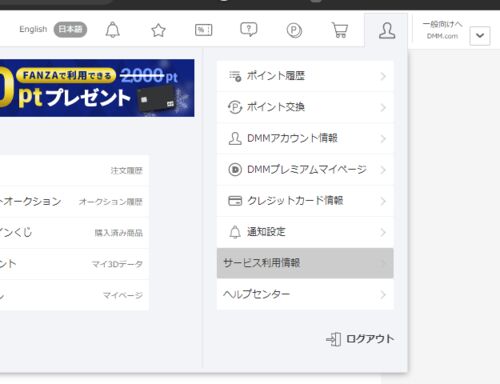The height and width of the screenshot is (384, 500).
Task: Open points via the circled P icon
Action: [294, 30]
